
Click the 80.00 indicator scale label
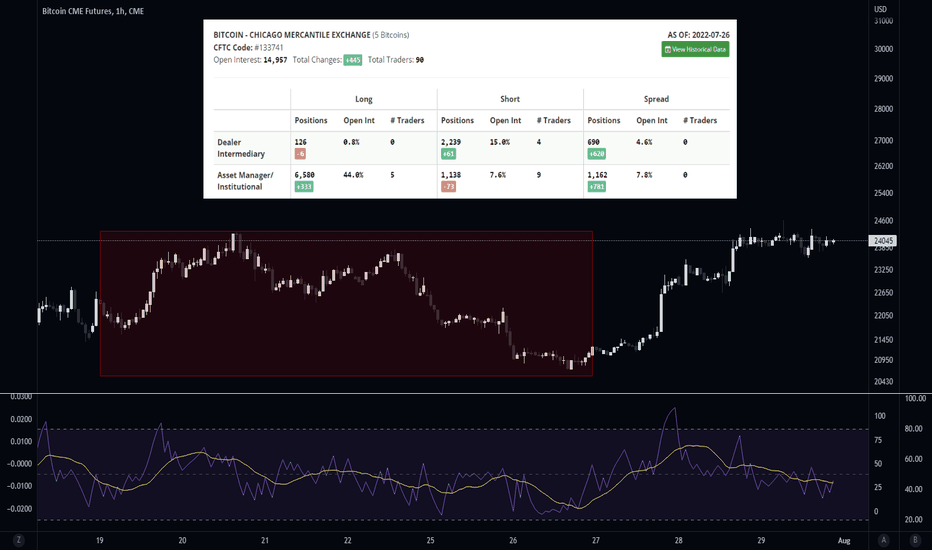(x=914, y=429)
